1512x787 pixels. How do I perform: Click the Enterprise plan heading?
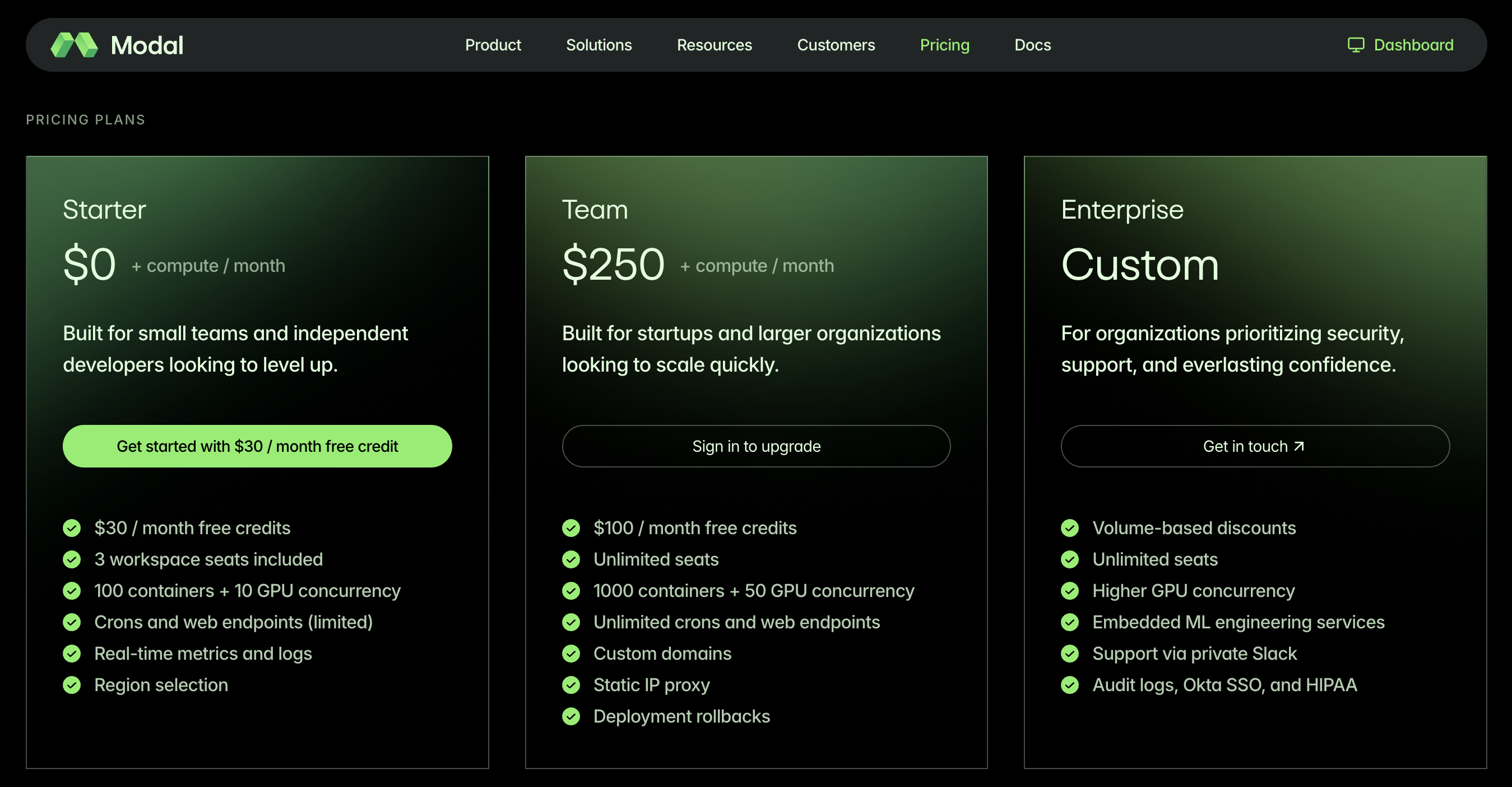1122,210
